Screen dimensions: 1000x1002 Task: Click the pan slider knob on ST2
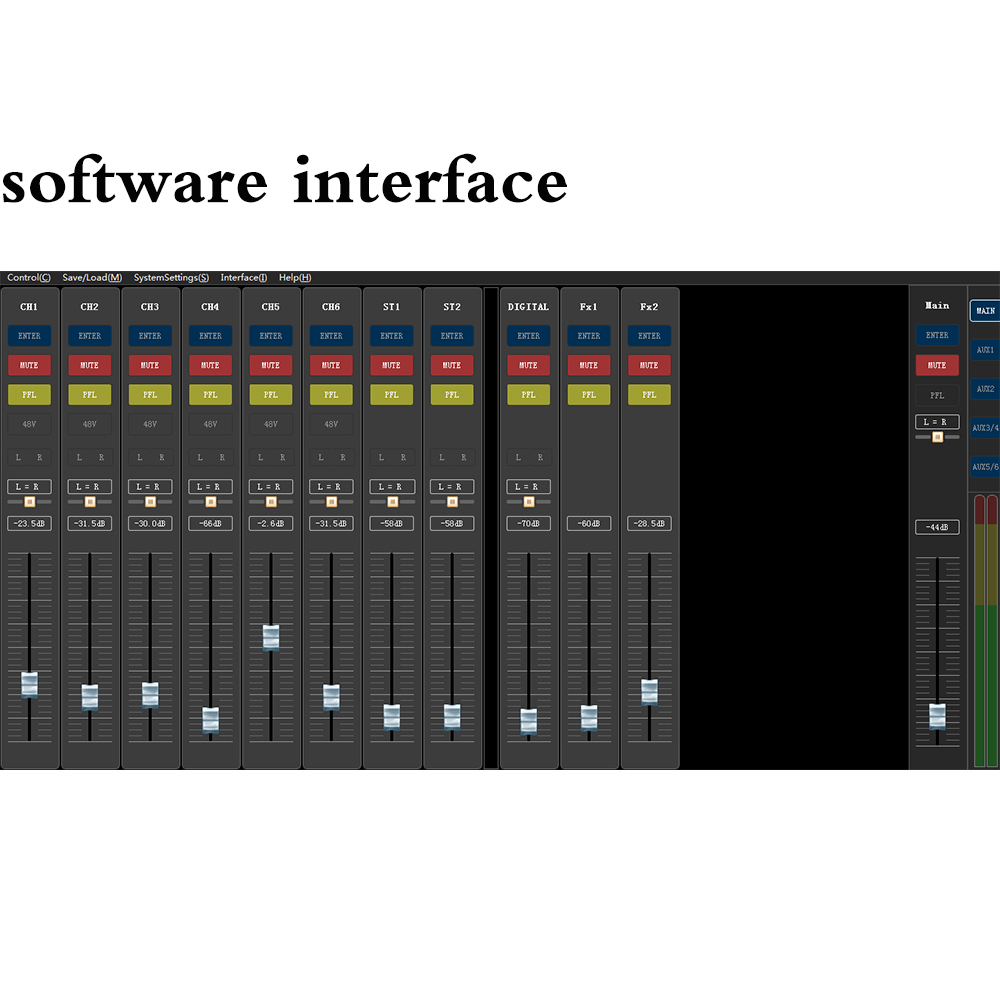click(x=452, y=502)
